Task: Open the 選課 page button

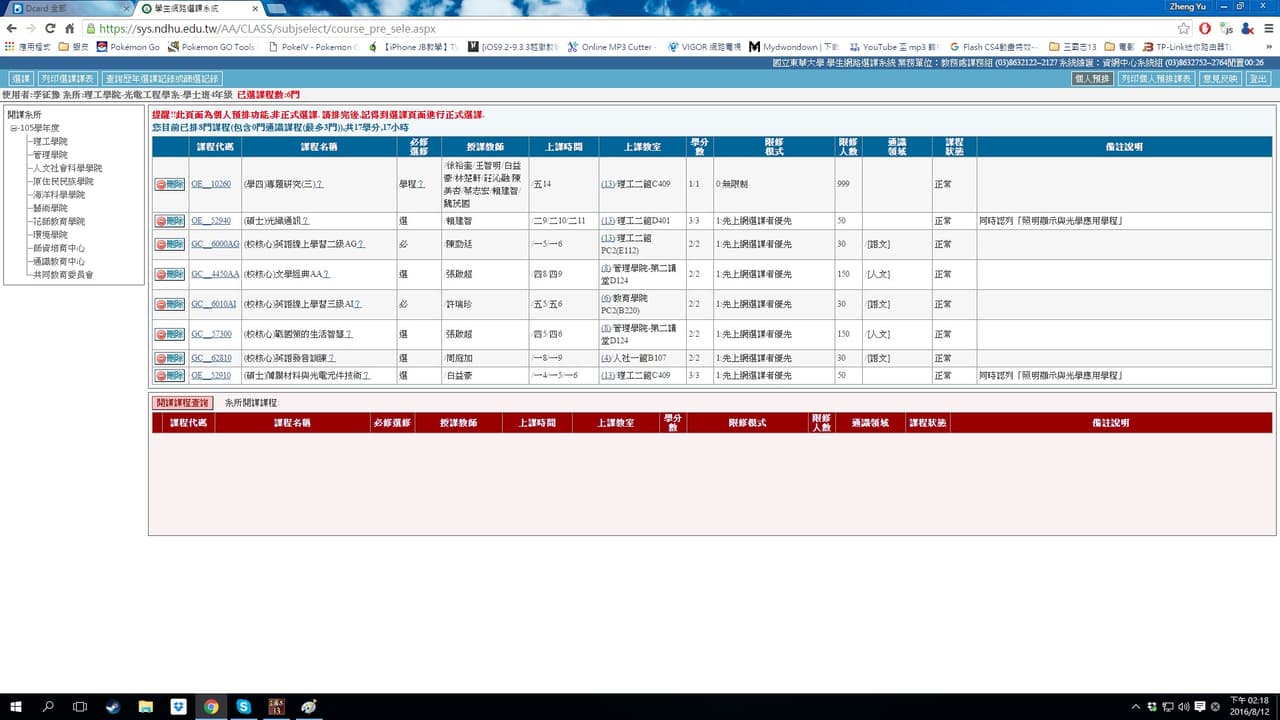Action: tap(21, 78)
